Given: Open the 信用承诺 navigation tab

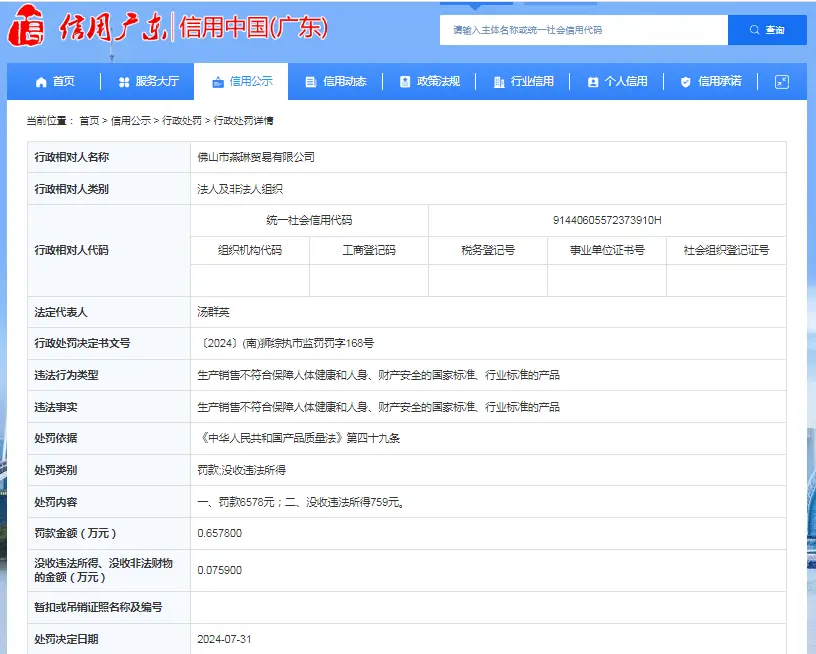Looking at the screenshot, I should (711, 81).
